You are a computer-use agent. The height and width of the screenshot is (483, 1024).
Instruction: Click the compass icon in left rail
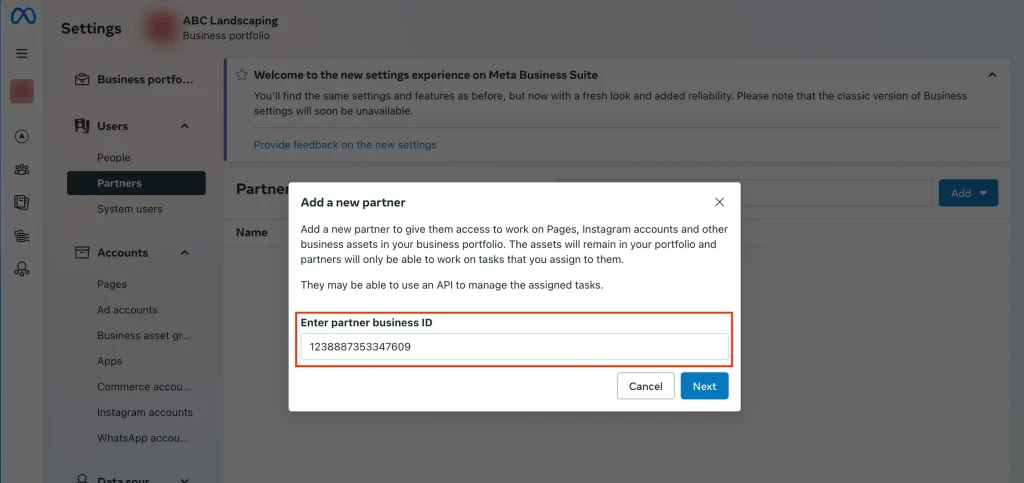[22, 136]
